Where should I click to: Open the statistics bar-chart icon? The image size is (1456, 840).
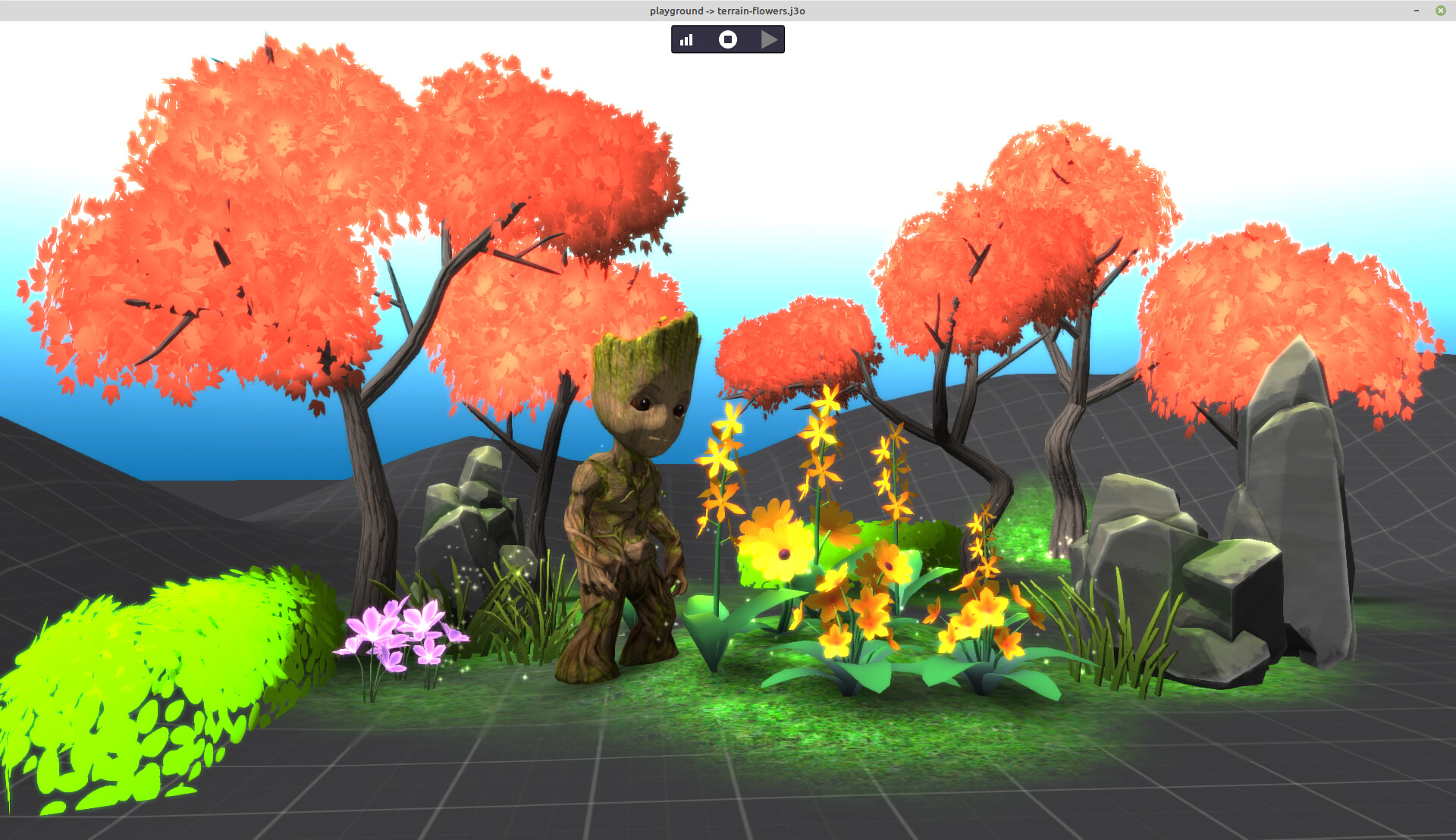[x=686, y=39]
